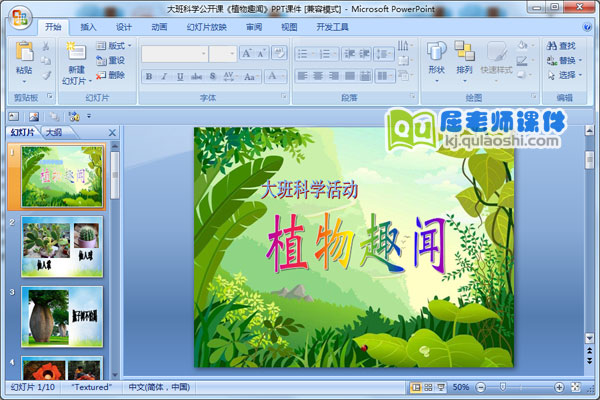The height and width of the screenshot is (400, 600).
Task: Toggle Underline formatting
Action: pos(180,77)
